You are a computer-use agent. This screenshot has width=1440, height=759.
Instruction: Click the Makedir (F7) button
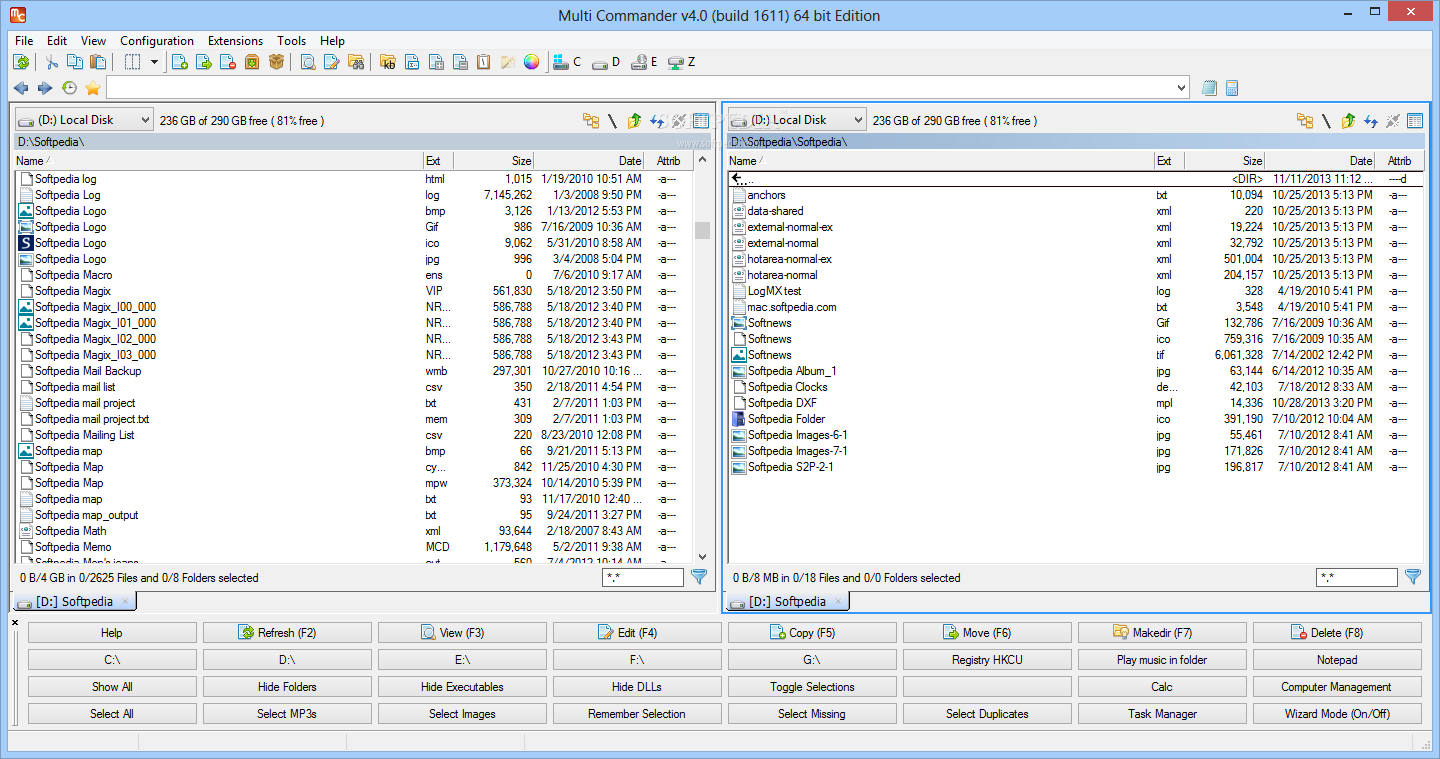[1162, 632]
